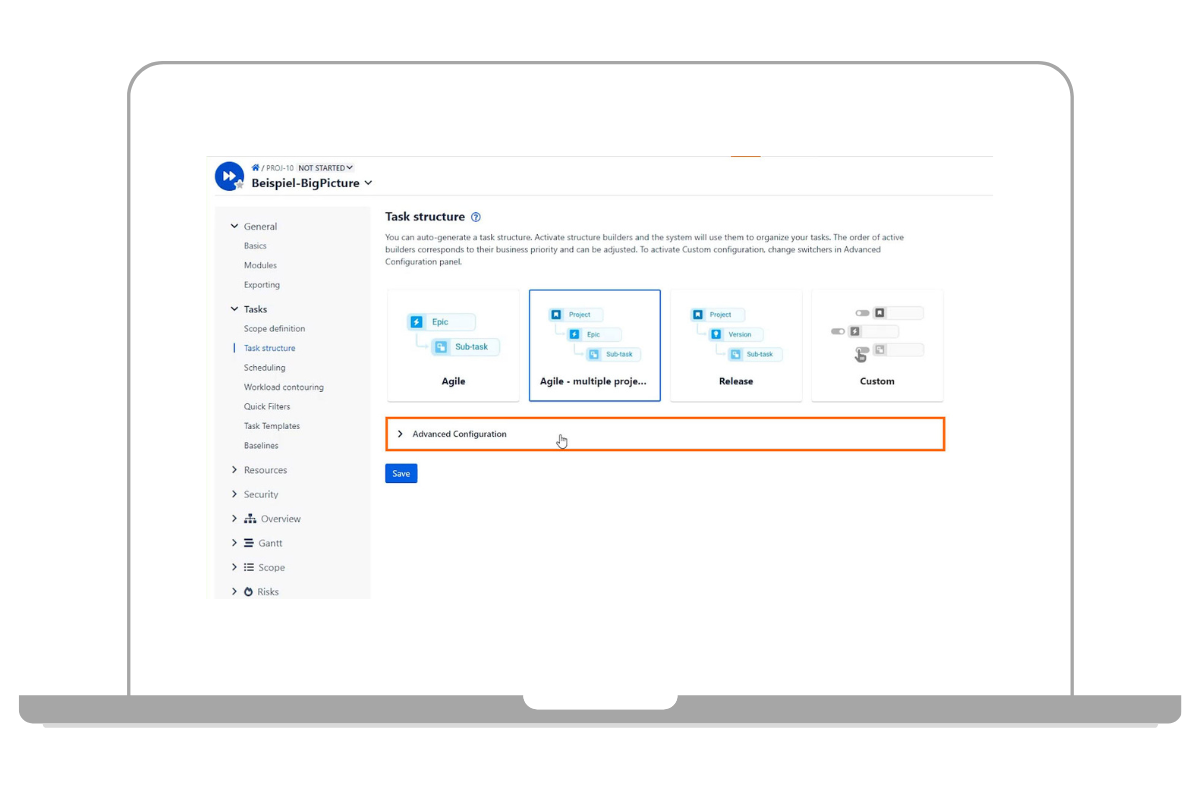Screen dimensions: 1200x790
Task: Open the NOT STARTED status dropdown
Action: 325,168
